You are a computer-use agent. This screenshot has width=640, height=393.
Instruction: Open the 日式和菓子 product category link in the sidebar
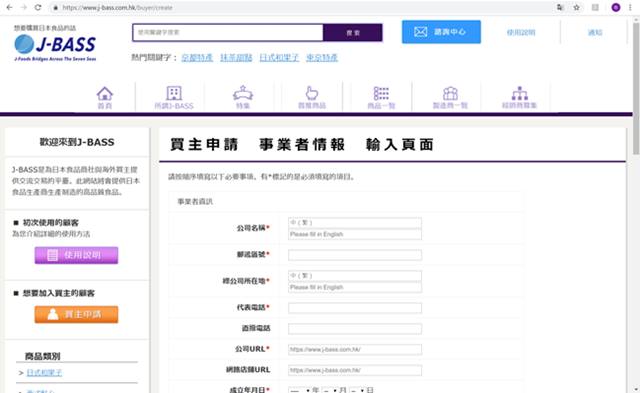pos(44,372)
